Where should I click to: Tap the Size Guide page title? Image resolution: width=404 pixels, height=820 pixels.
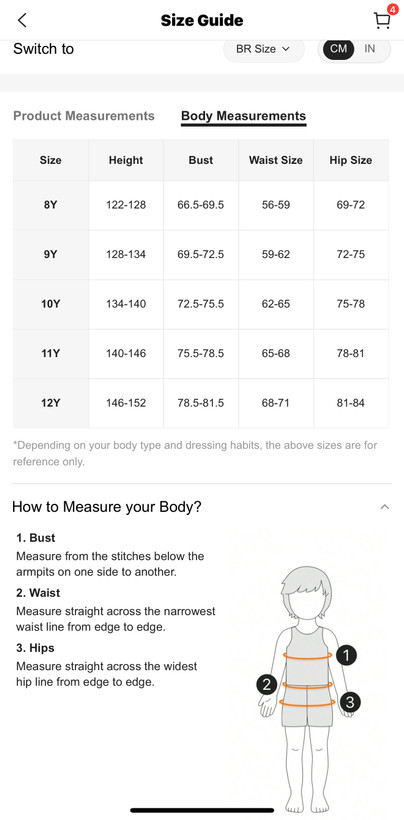point(202,21)
